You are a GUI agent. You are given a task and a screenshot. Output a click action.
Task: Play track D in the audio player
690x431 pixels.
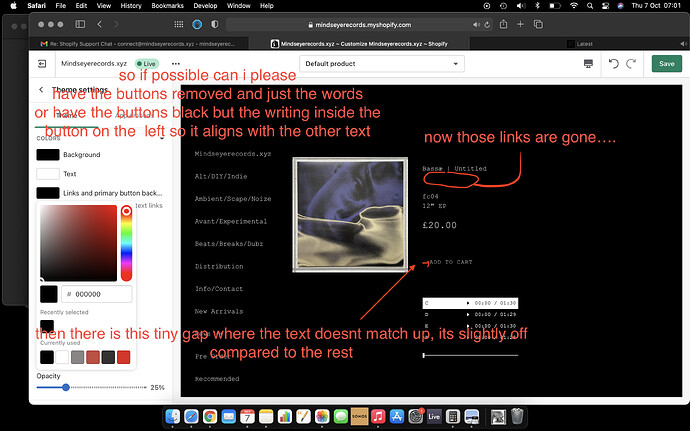coord(468,314)
